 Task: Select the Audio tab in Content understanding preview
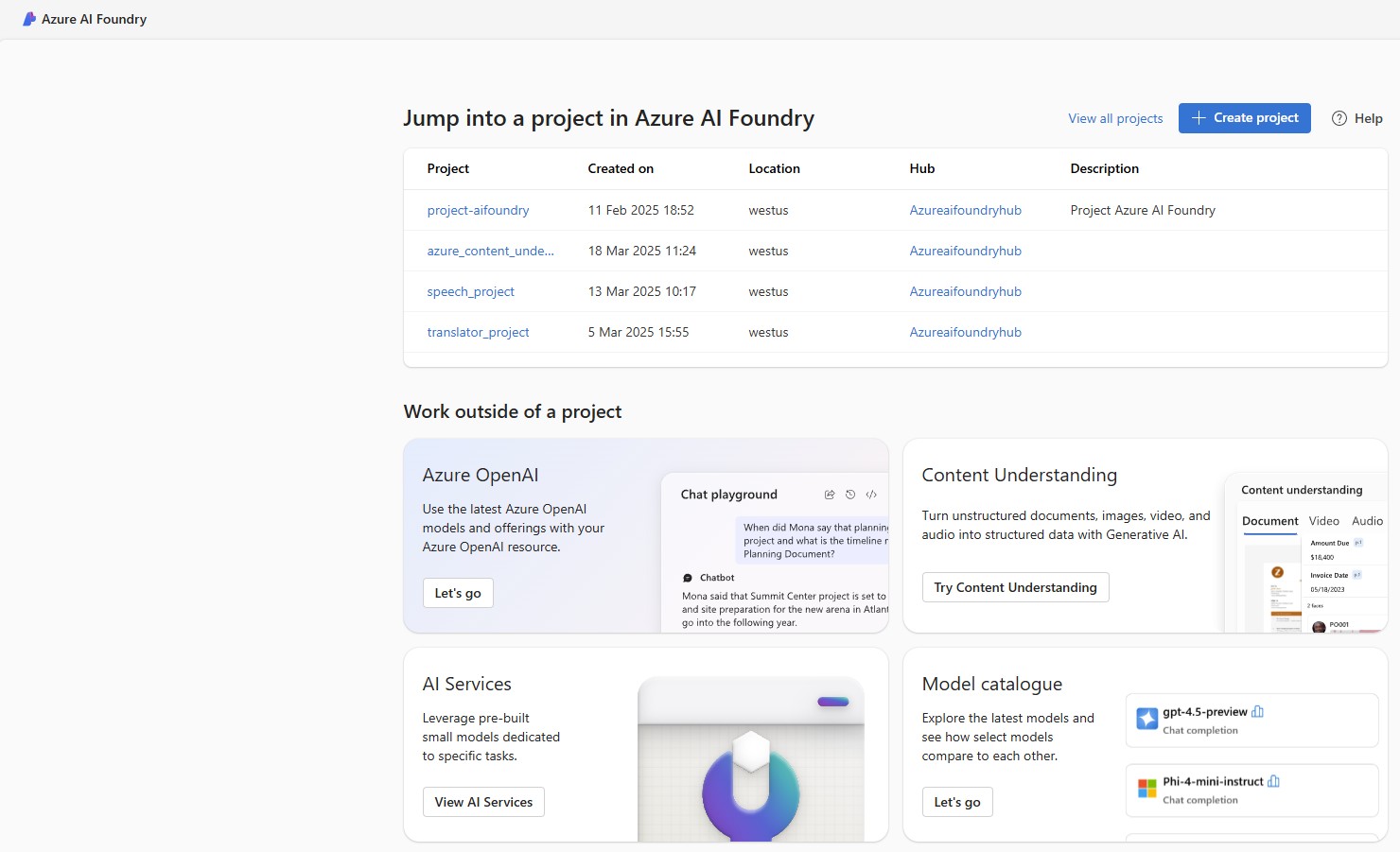(1368, 521)
